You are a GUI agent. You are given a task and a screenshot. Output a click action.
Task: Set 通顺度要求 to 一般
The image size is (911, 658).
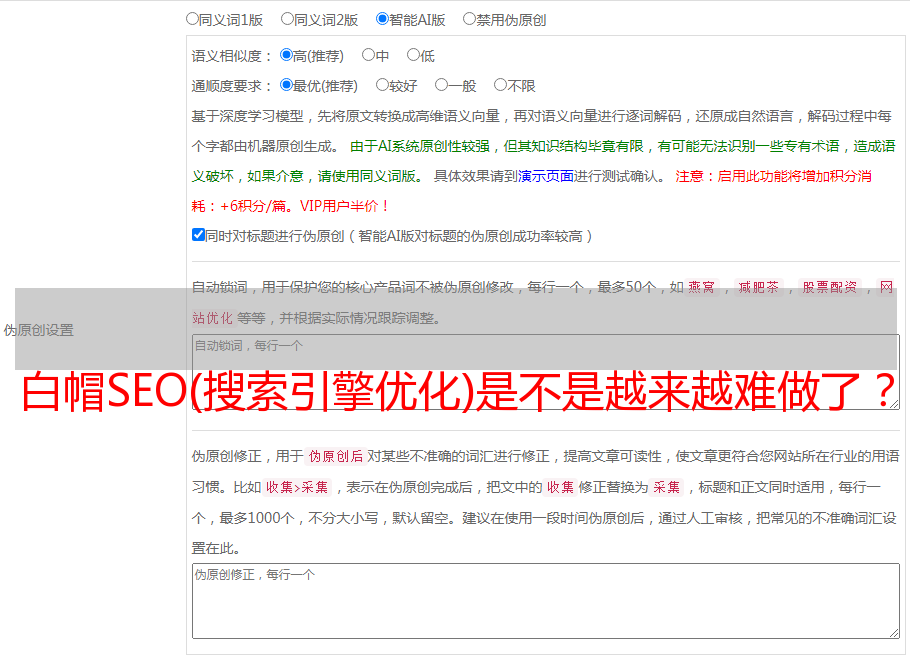coord(441,85)
